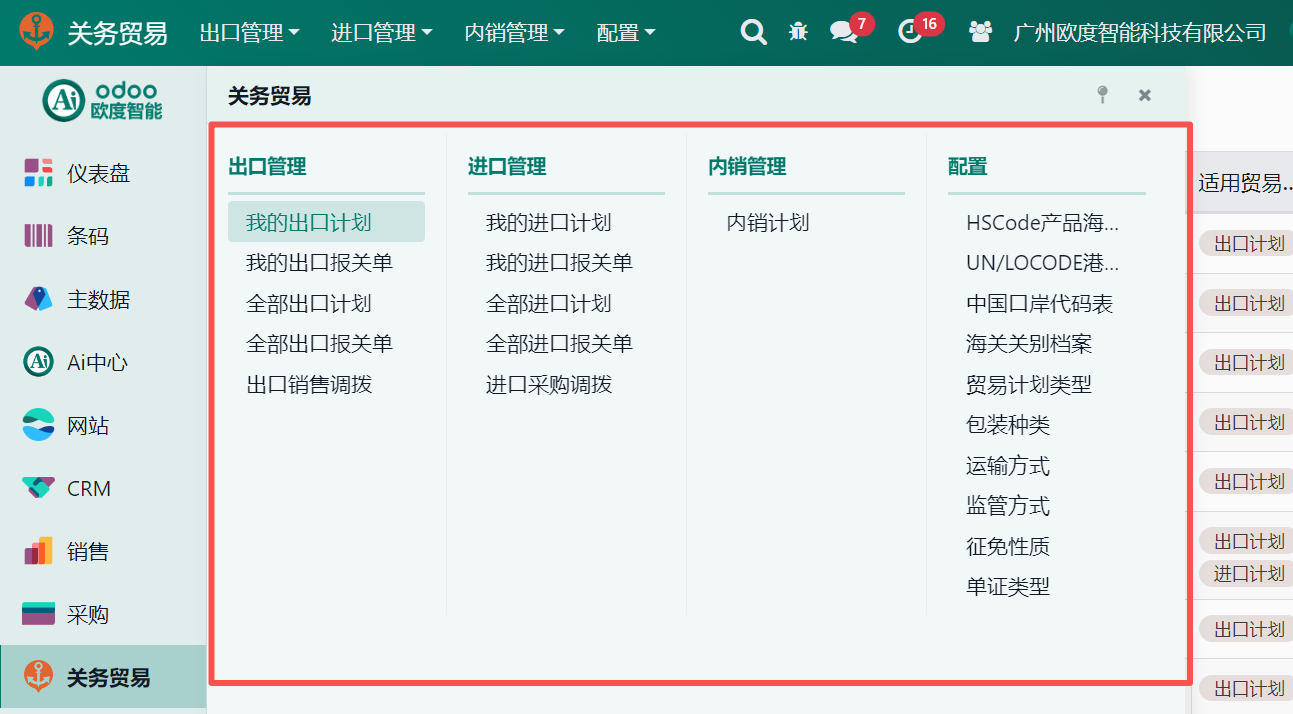Open 主数据 app icon
The width and height of the screenshot is (1293, 714).
tap(38, 299)
